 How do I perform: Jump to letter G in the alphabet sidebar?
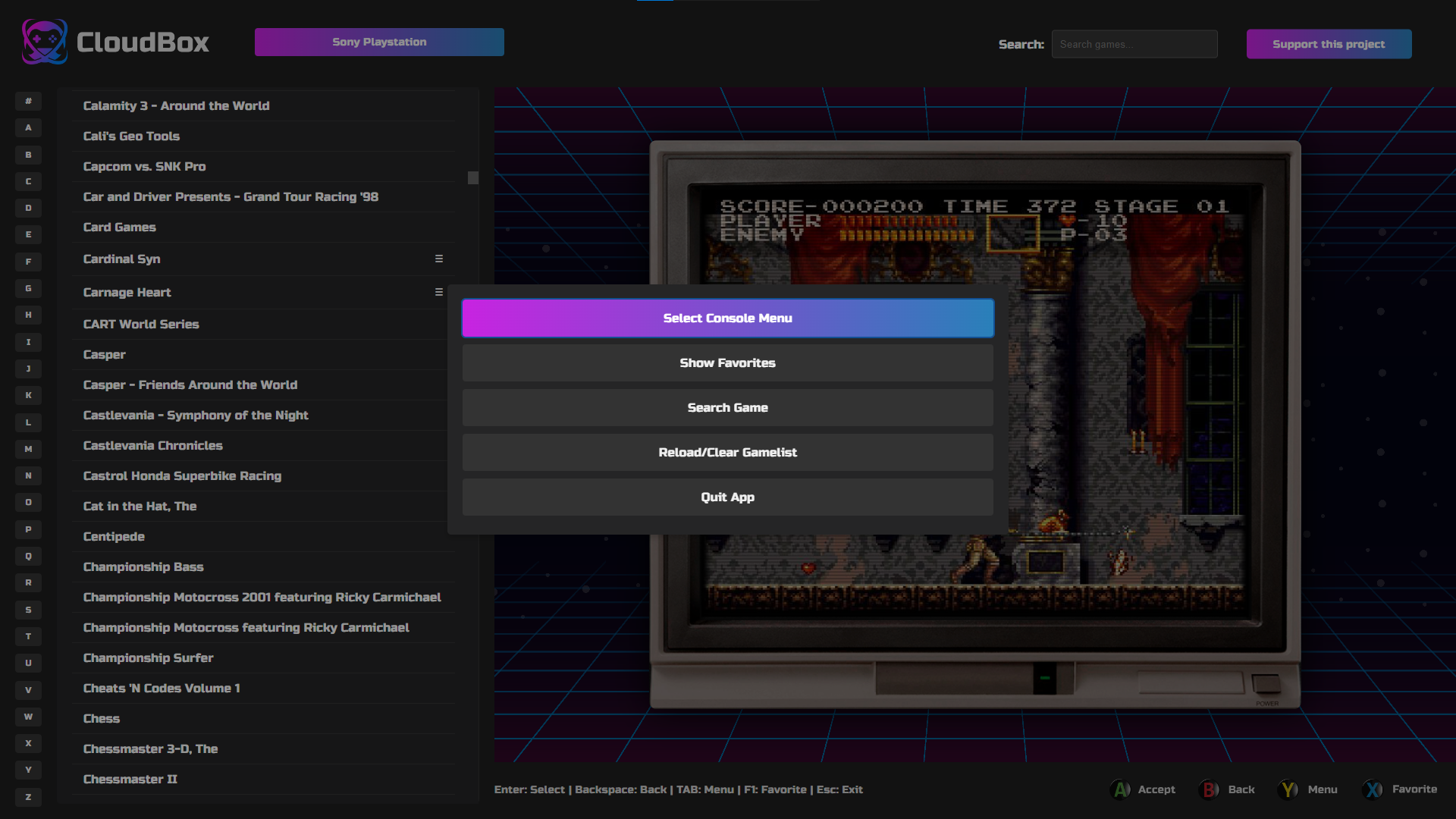click(28, 288)
